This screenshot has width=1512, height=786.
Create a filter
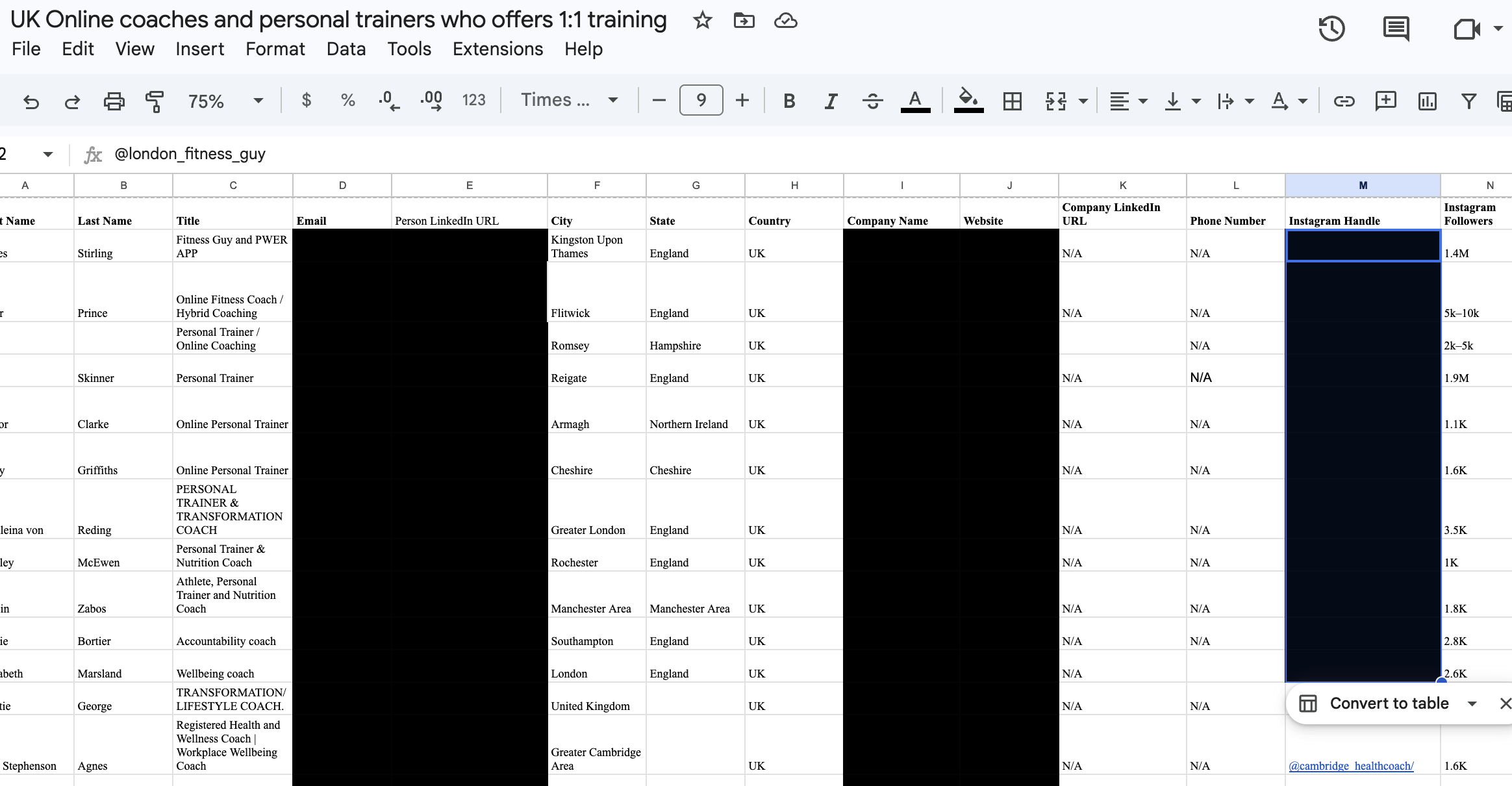1468,101
